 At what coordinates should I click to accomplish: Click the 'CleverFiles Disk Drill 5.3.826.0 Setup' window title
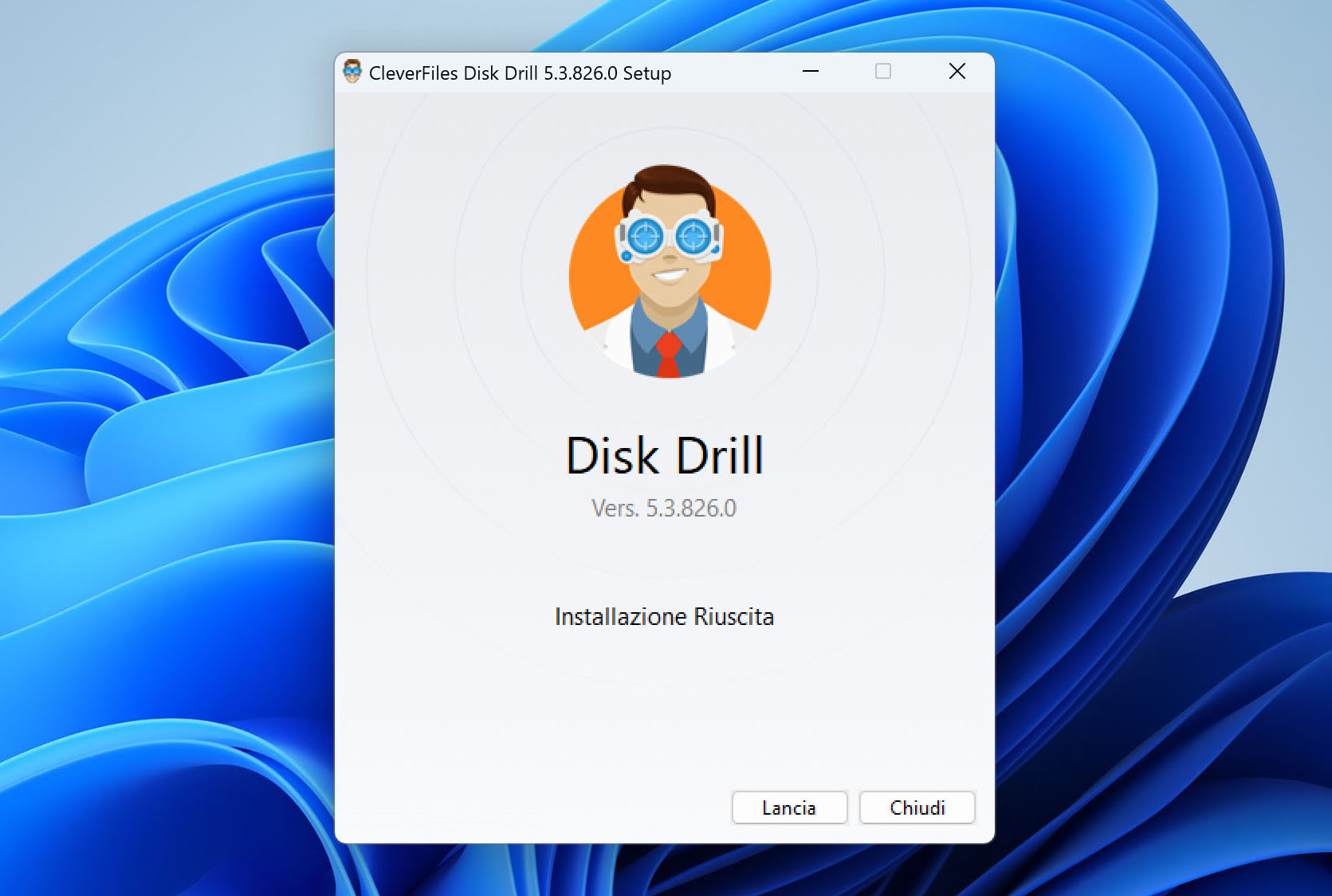pyautogui.click(x=520, y=73)
